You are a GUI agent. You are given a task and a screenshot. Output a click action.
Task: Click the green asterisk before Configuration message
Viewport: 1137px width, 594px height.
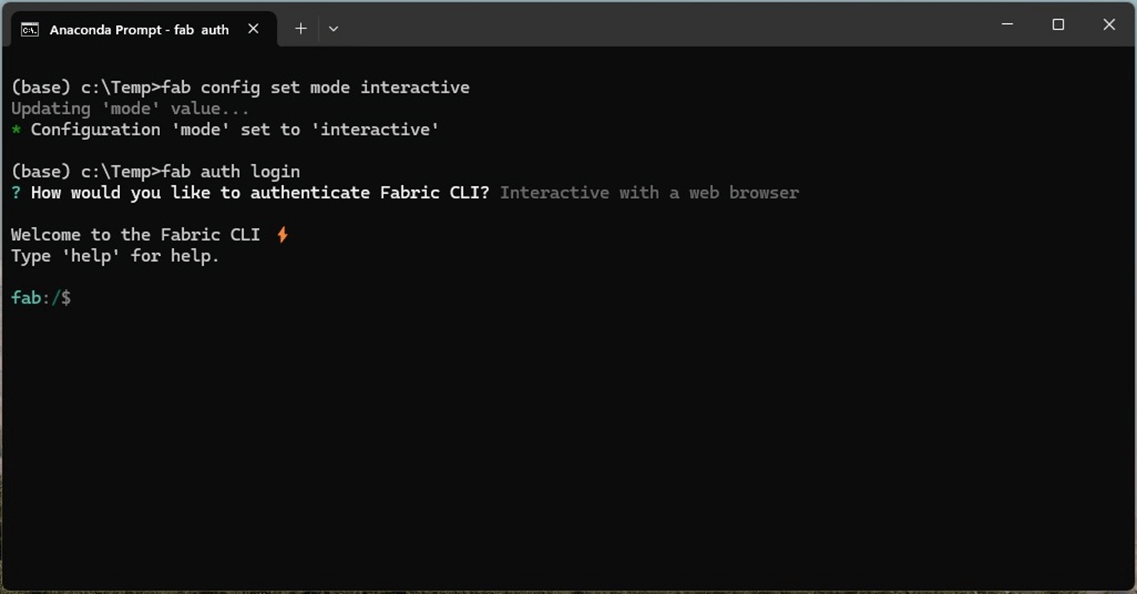coord(16,130)
